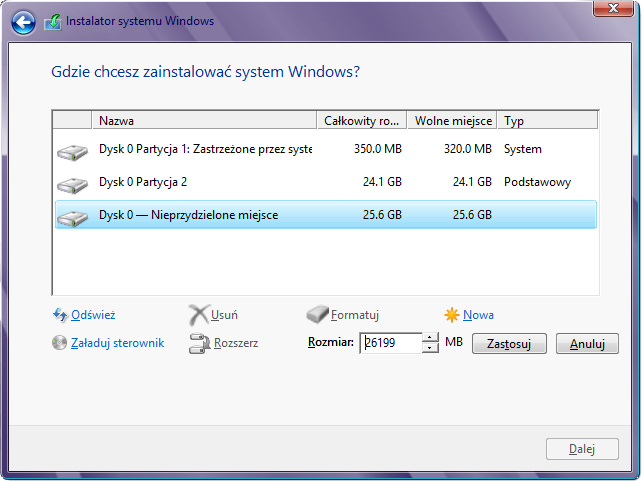
Task: Click the Rozszerz drives icon
Action: point(199,343)
